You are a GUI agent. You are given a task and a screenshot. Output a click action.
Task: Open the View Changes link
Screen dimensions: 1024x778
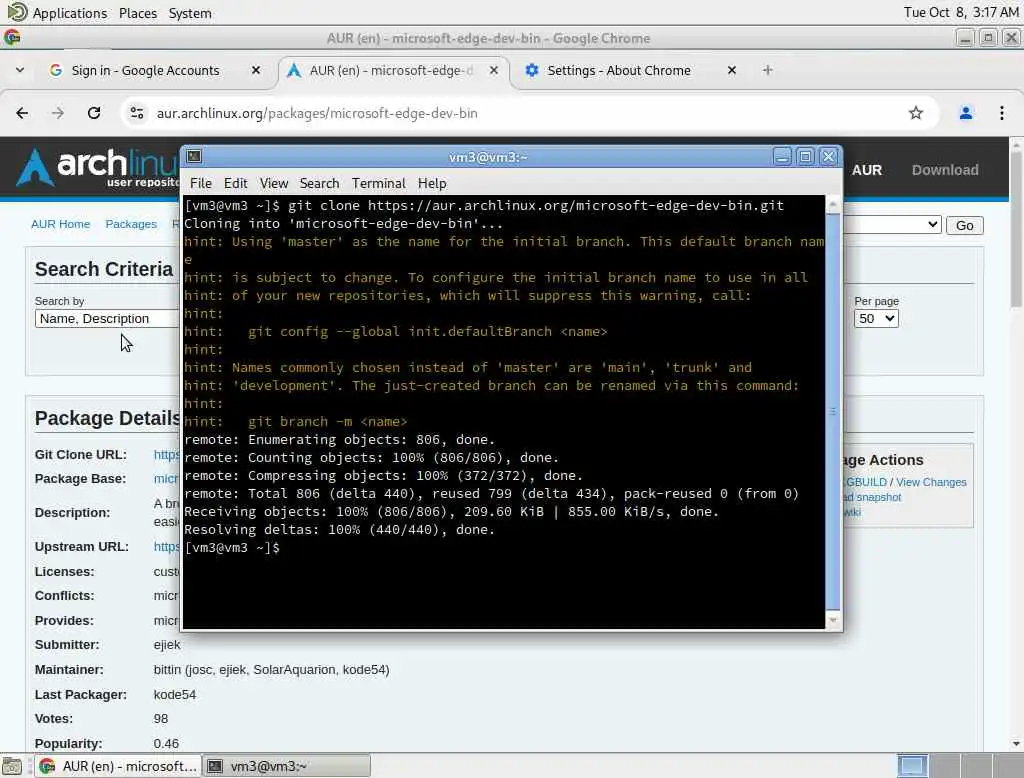coord(931,482)
